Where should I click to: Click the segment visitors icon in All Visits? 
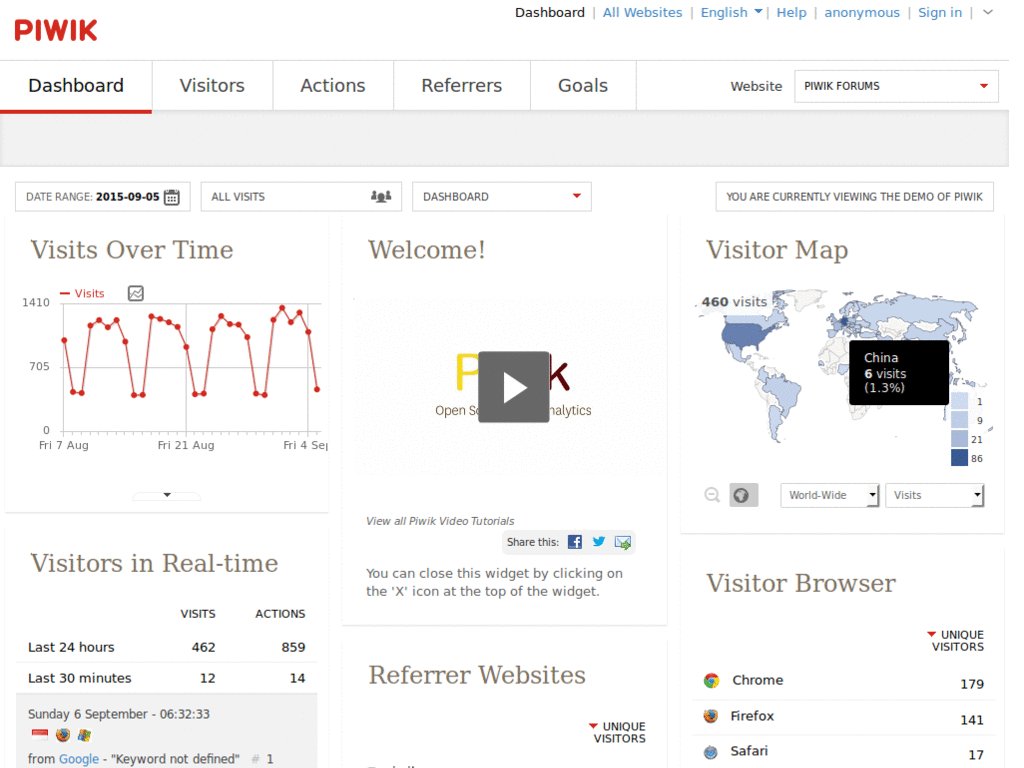coord(381,197)
